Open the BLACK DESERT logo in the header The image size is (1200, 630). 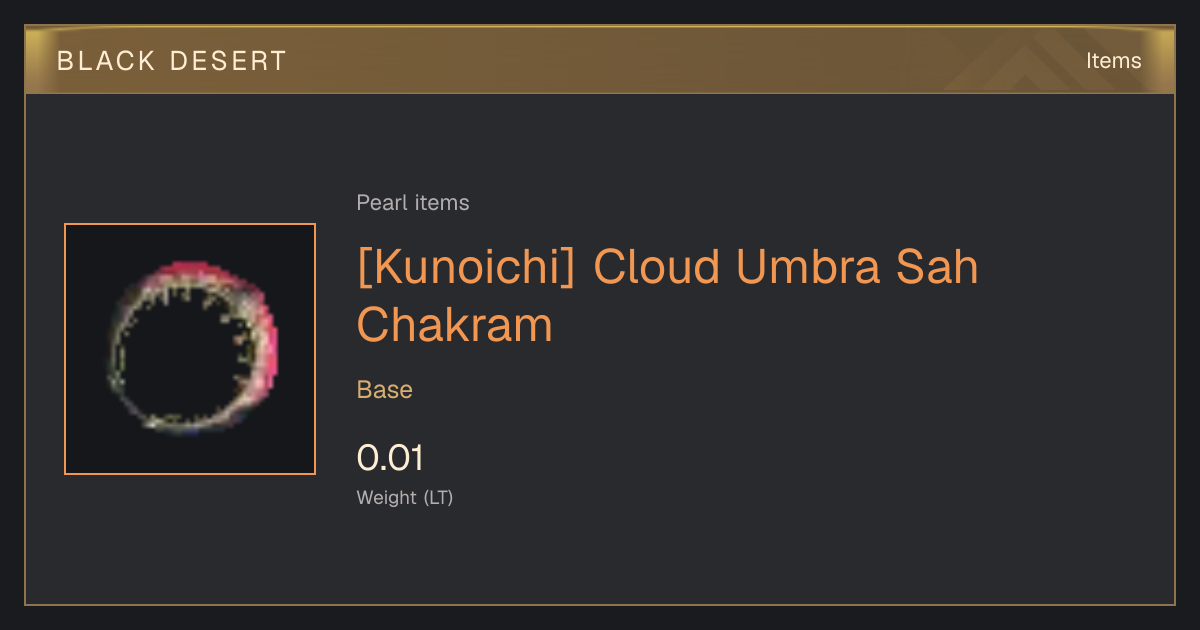172,61
